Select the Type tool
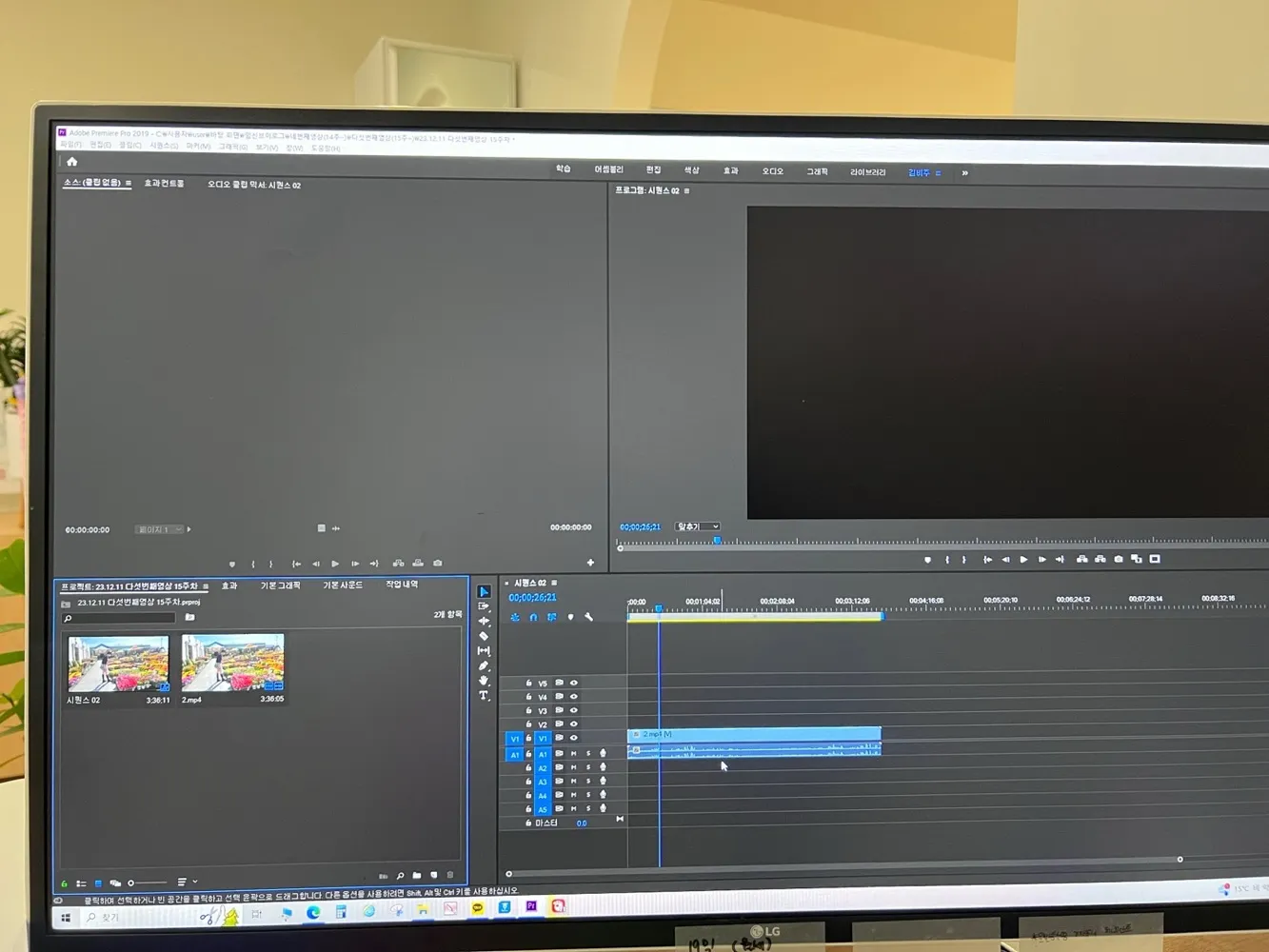 pyautogui.click(x=484, y=695)
